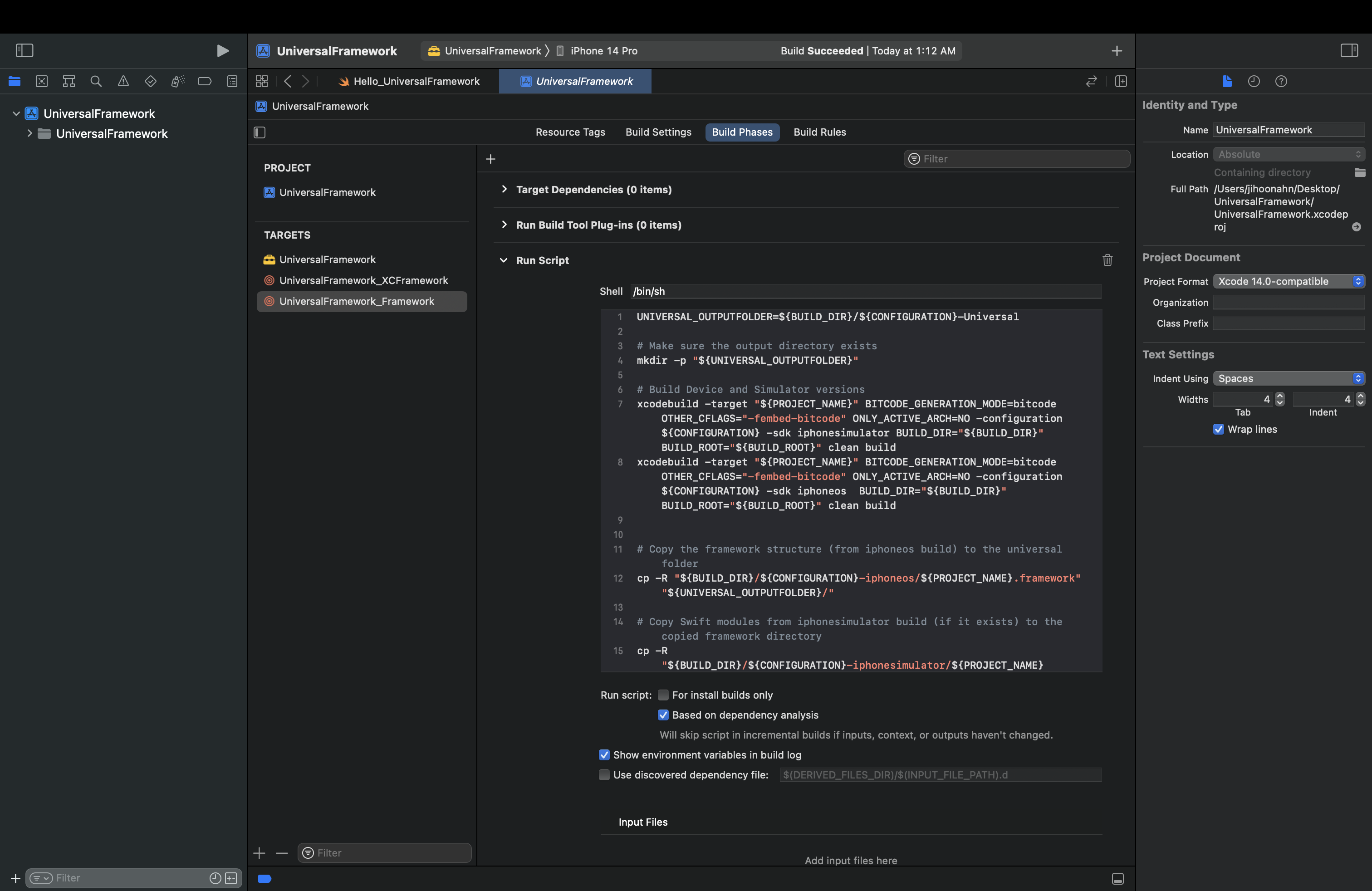Open Indent Using dropdown
The width and height of the screenshot is (1372, 891).
pos(1289,378)
